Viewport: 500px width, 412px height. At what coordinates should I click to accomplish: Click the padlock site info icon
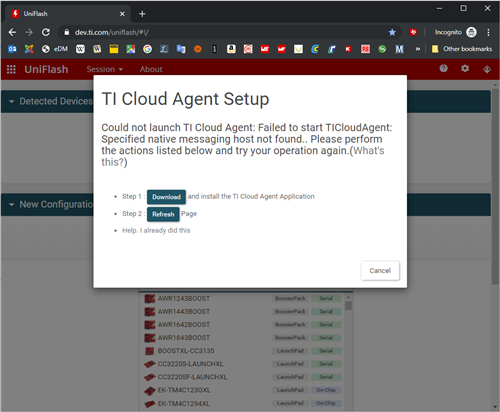67,32
